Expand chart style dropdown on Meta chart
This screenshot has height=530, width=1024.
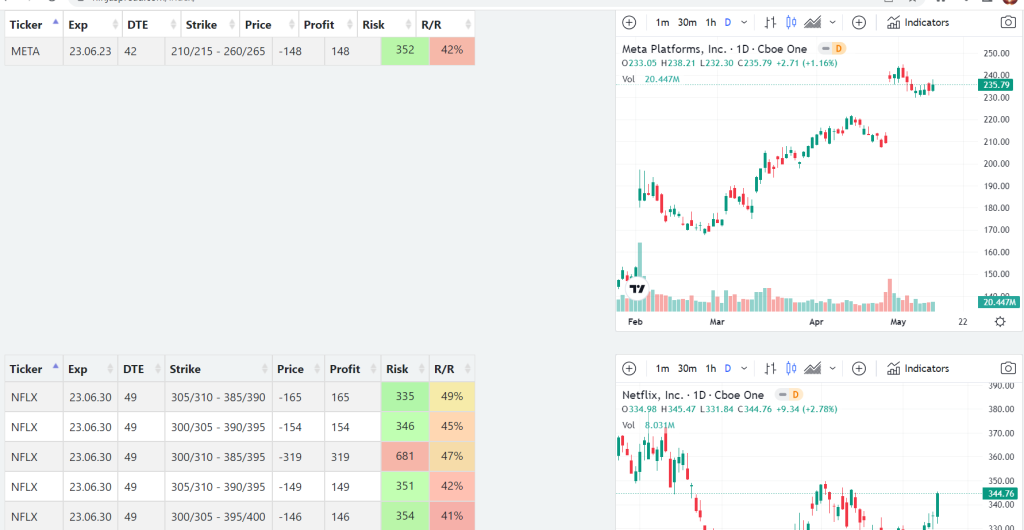click(833, 23)
